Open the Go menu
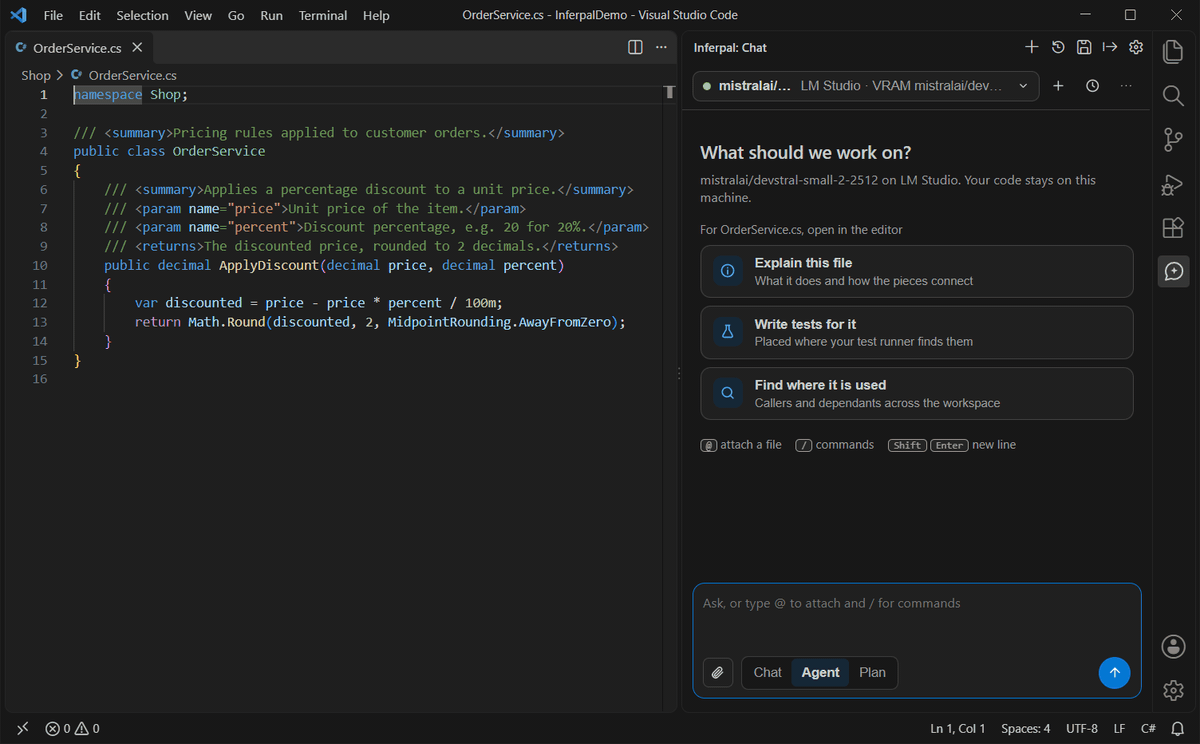 [x=236, y=15]
